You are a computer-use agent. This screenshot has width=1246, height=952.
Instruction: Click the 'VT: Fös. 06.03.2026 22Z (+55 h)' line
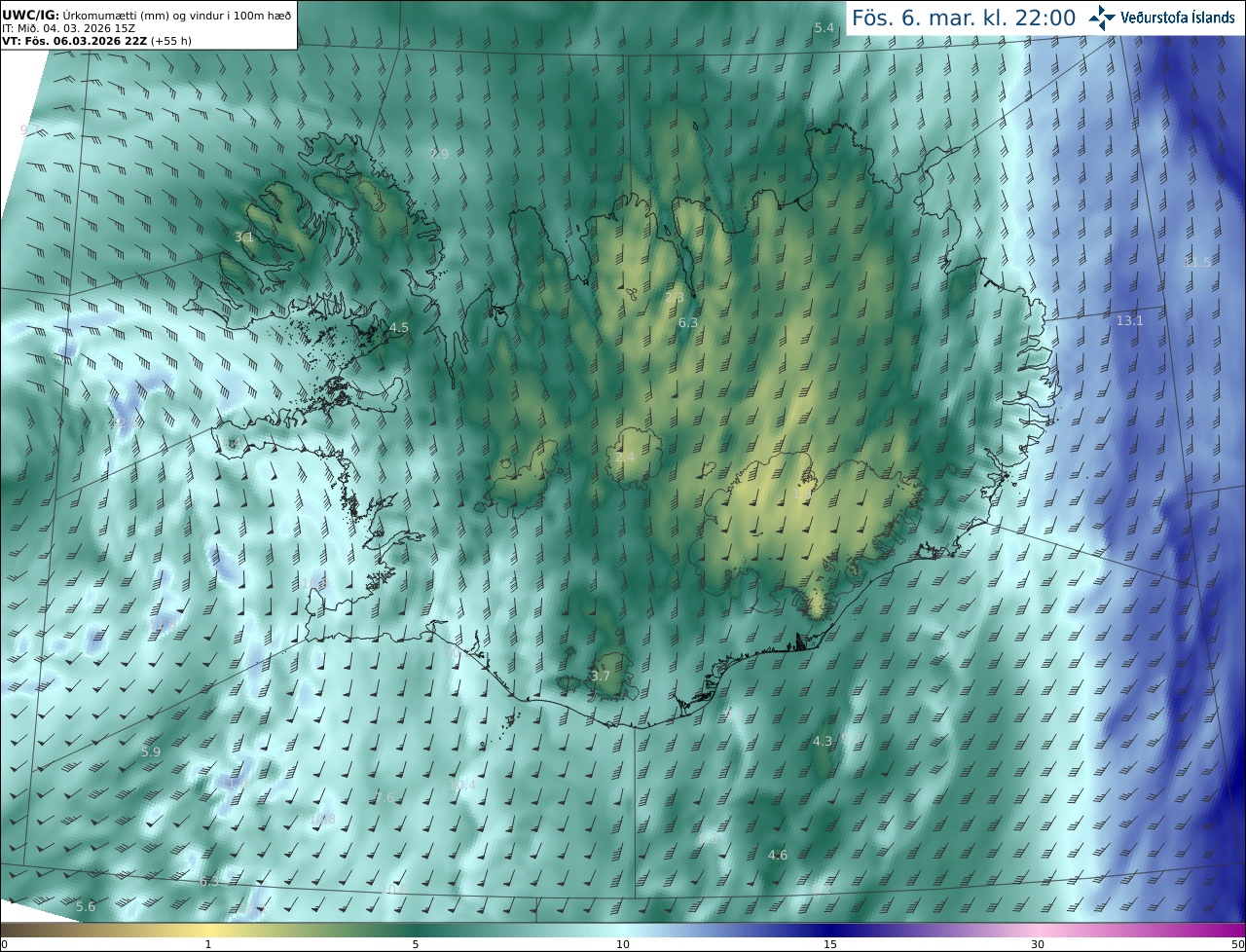[x=96, y=41]
